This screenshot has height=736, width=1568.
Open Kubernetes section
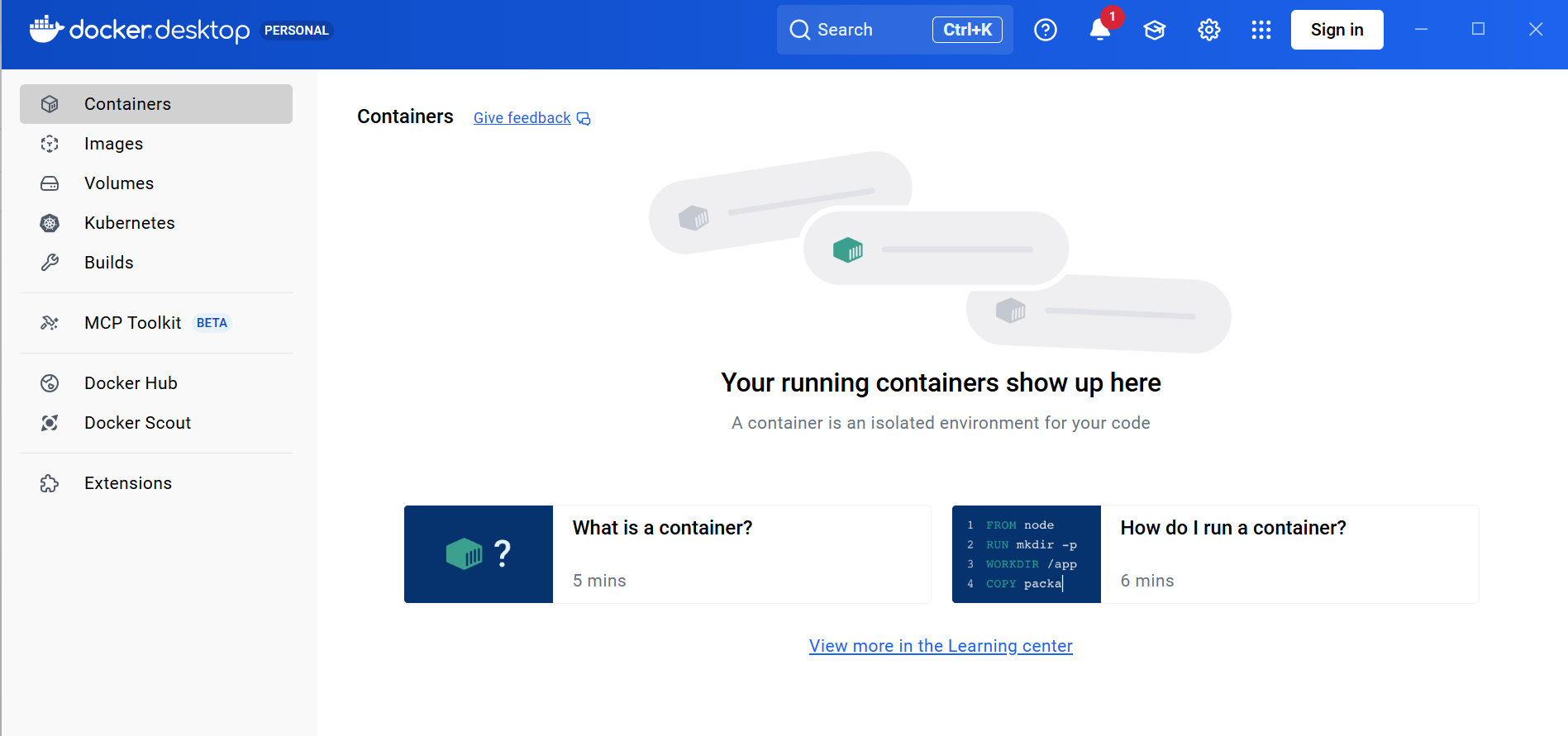156,223
